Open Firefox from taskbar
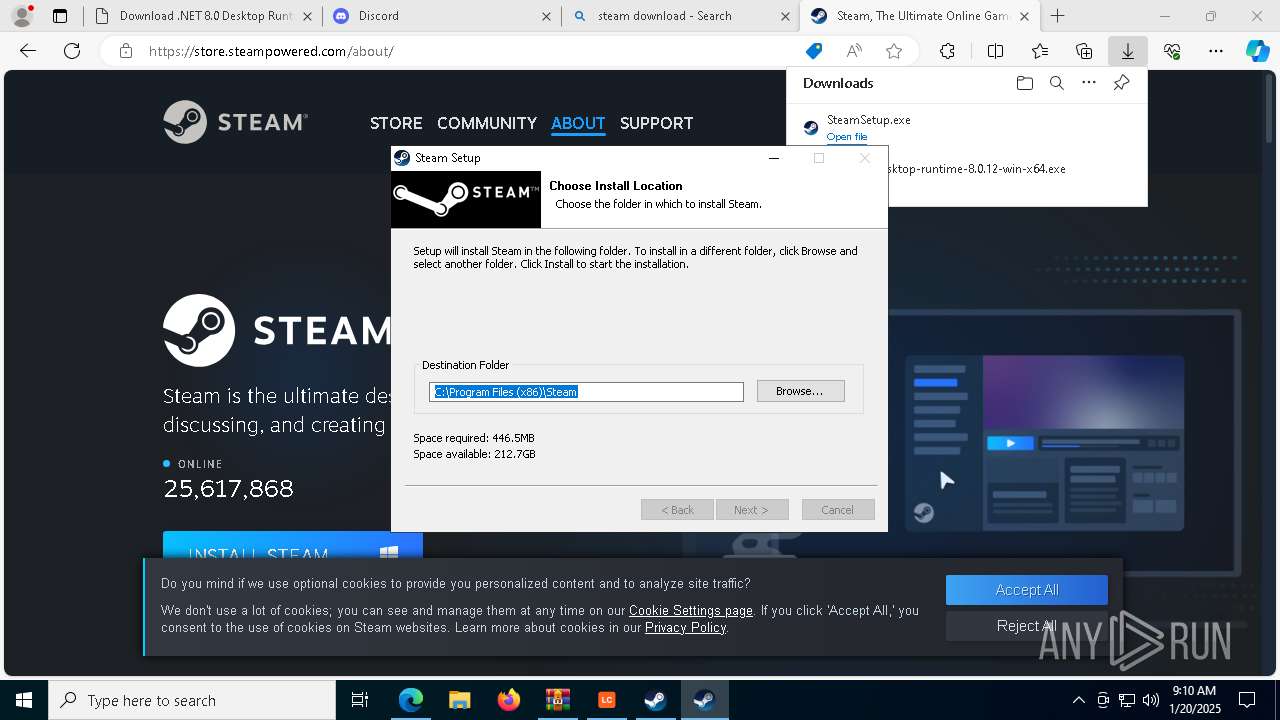The height and width of the screenshot is (720, 1280). coord(509,700)
